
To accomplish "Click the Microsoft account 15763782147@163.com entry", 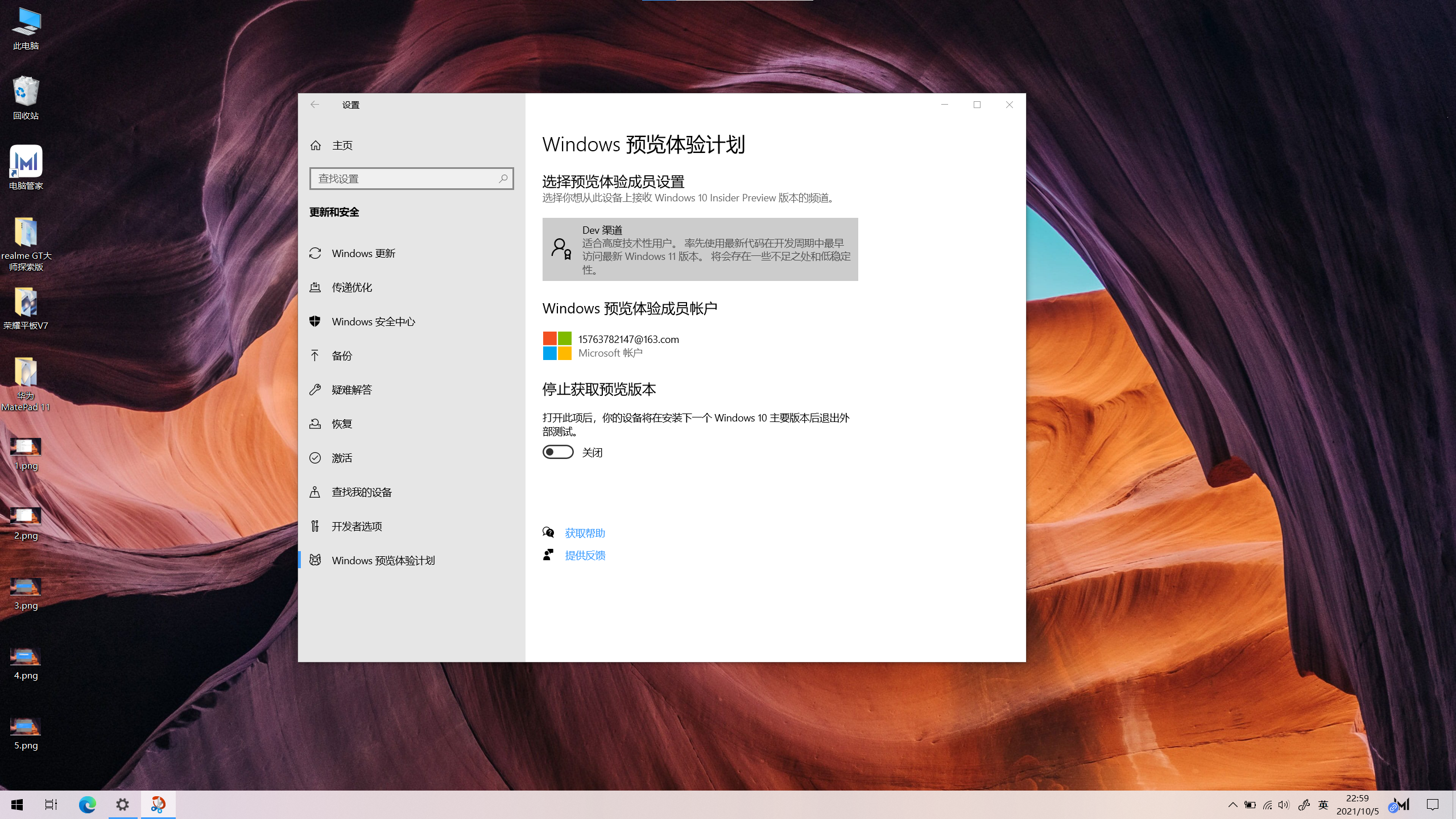I will pyautogui.click(x=611, y=346).
